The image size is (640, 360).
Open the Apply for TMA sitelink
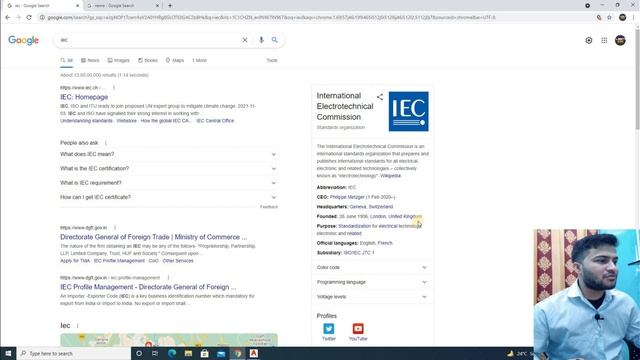click(x=75, y=261)
